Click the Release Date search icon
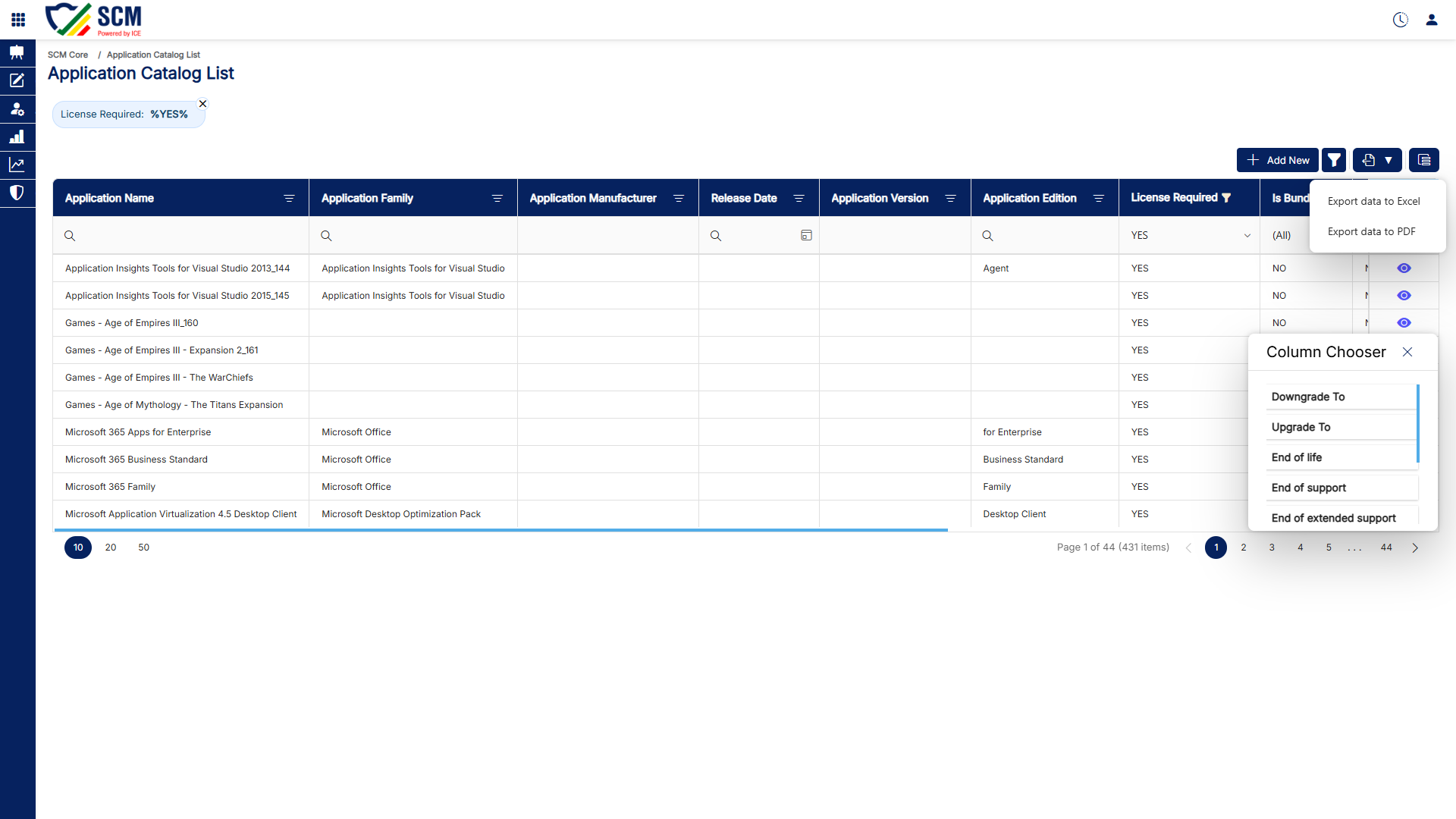The height and width of the screenshot is (819, 1456). [x=716, y=236]
